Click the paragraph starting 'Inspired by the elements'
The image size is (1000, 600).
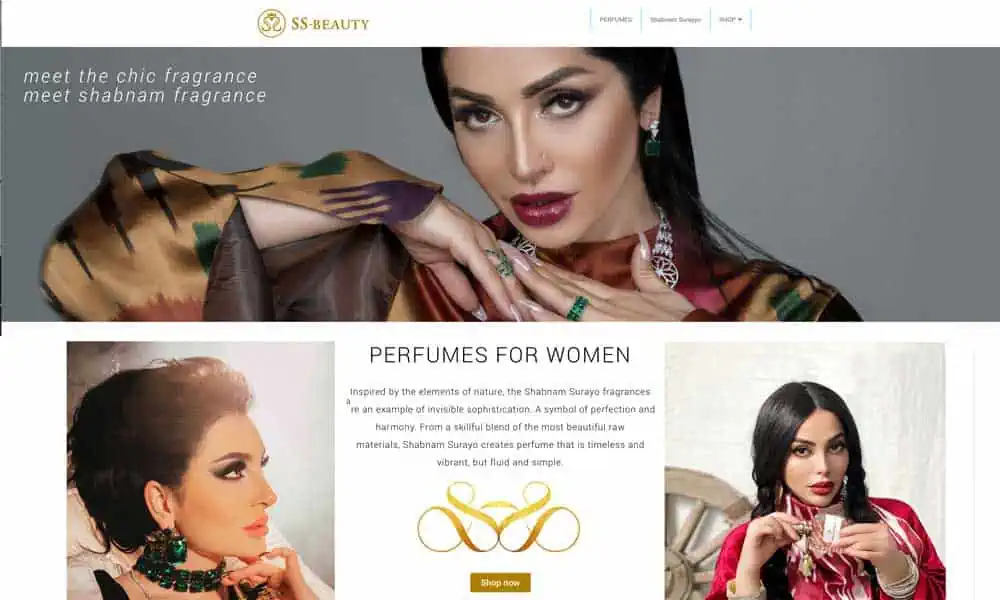(x=500, y=427)
